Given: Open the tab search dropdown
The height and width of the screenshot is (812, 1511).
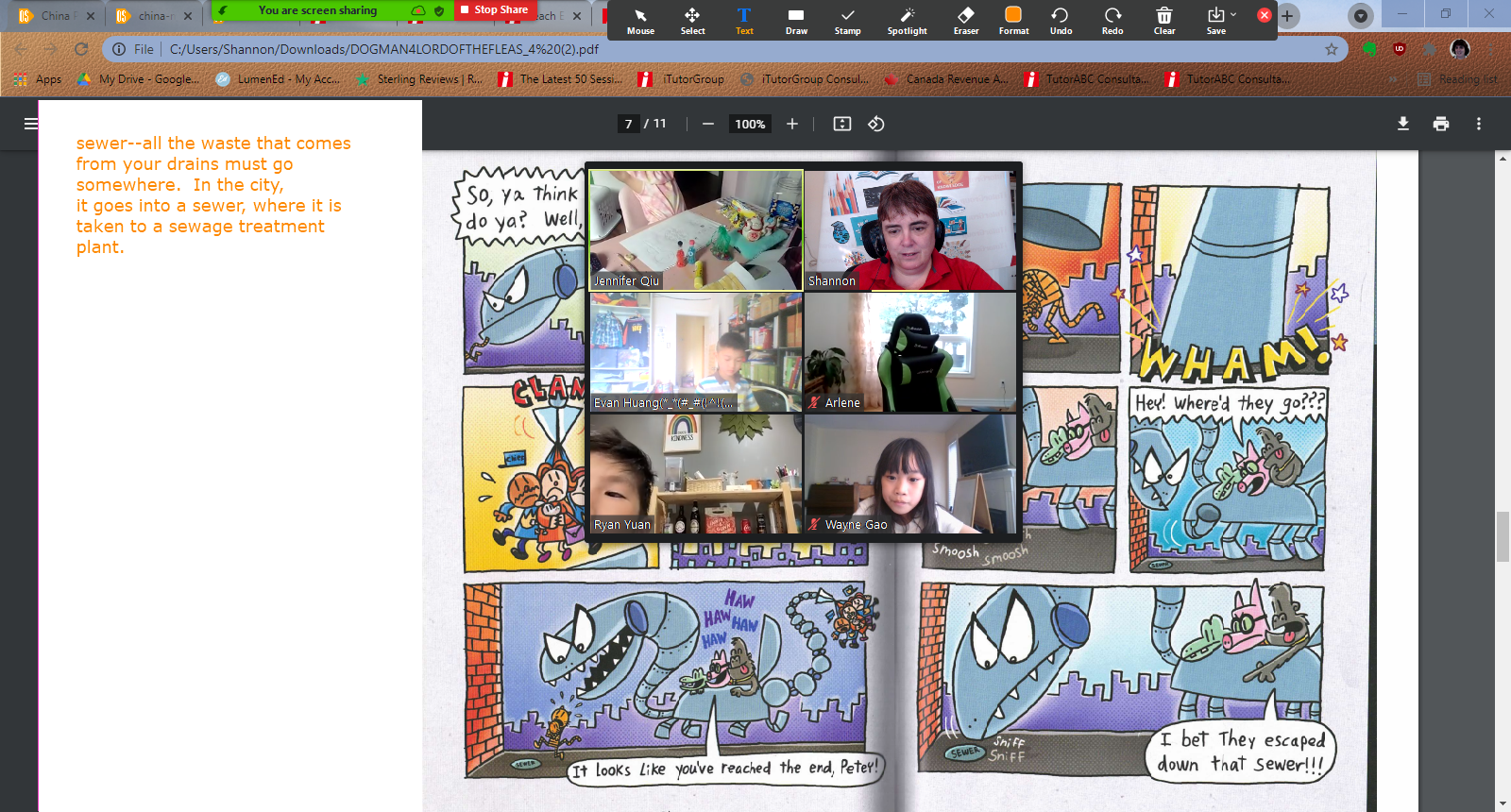Looking at the screenshot, I should (1360, 15).
